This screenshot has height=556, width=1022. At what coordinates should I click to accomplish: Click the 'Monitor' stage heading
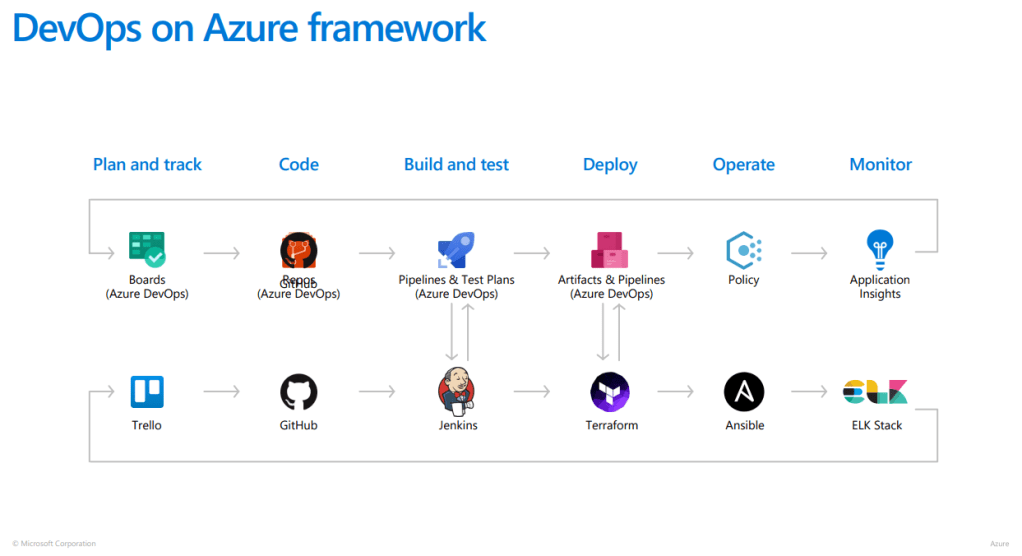point(880,165)
